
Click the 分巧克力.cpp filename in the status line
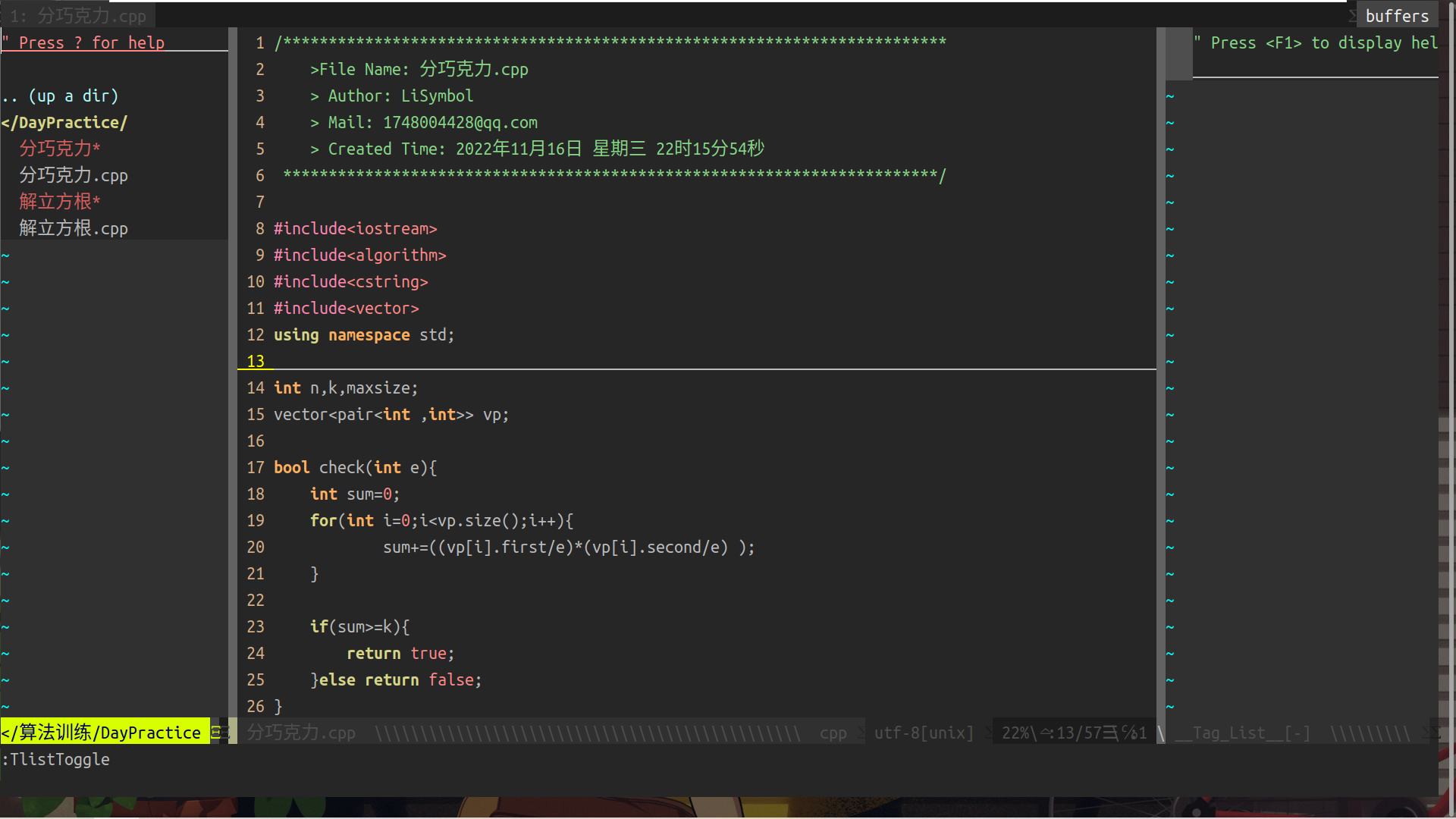pos(301,733)
